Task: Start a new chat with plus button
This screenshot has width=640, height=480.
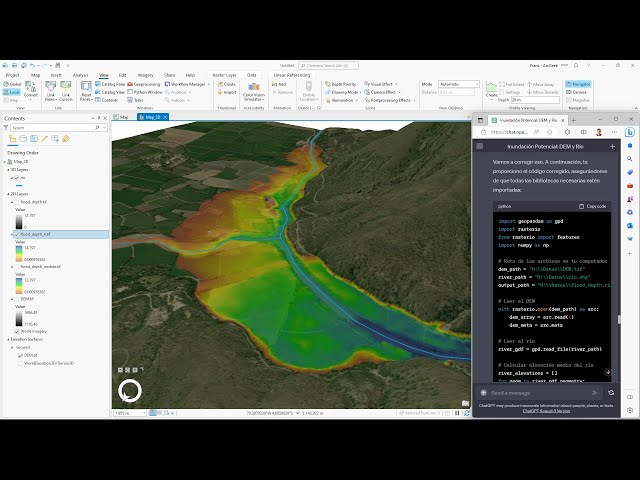Action: 612,147
